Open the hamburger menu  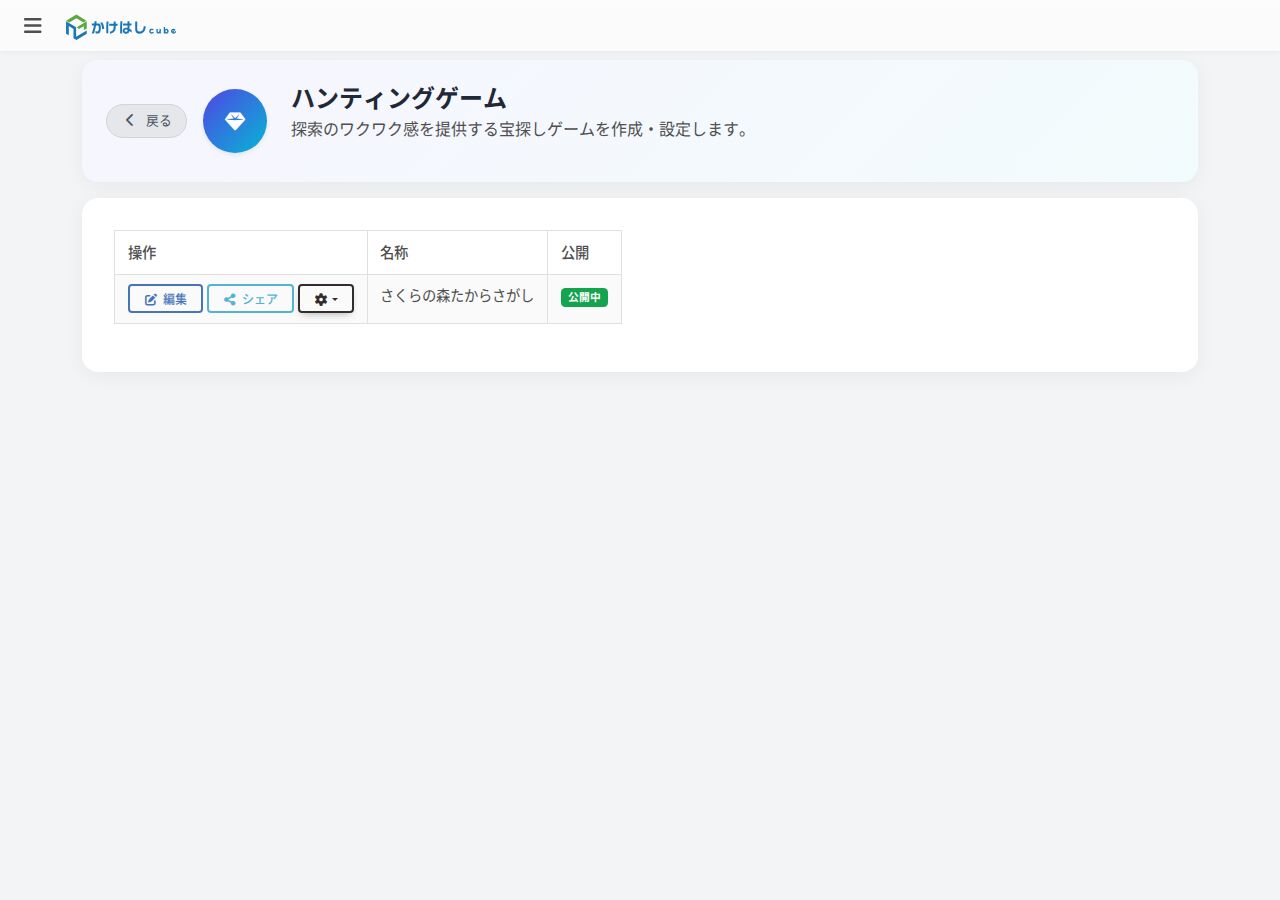pos(33,26)
